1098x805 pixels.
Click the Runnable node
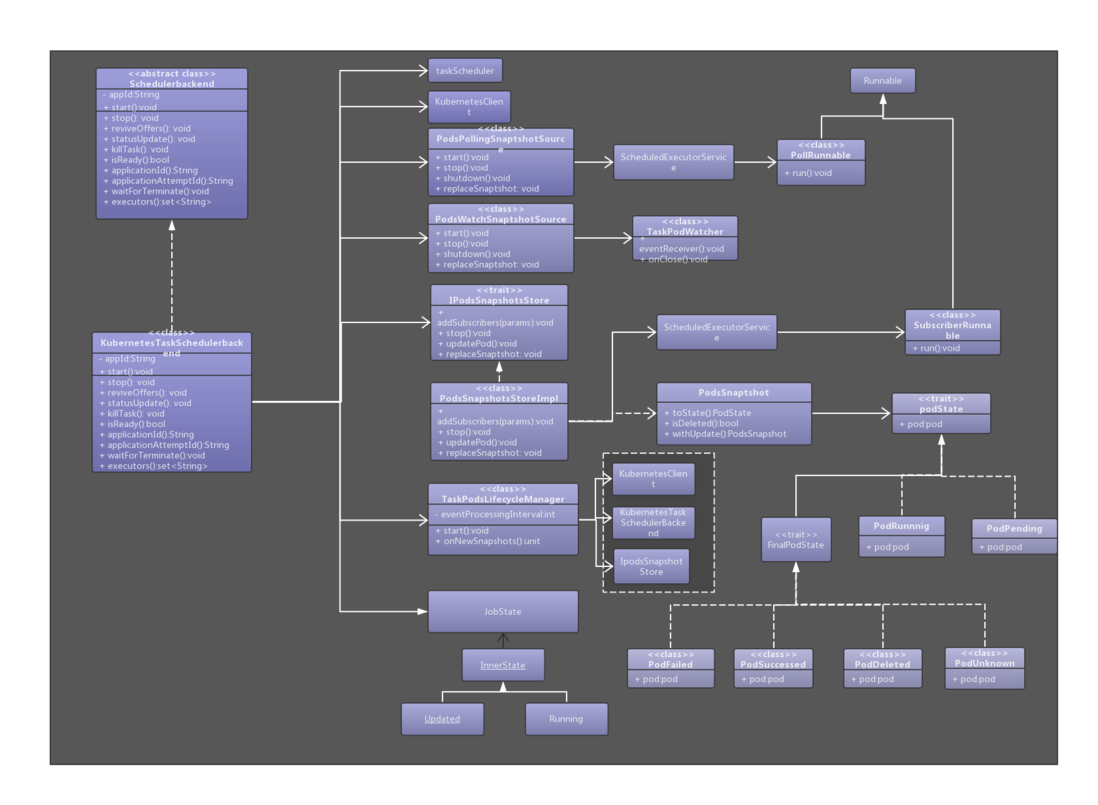882,80
